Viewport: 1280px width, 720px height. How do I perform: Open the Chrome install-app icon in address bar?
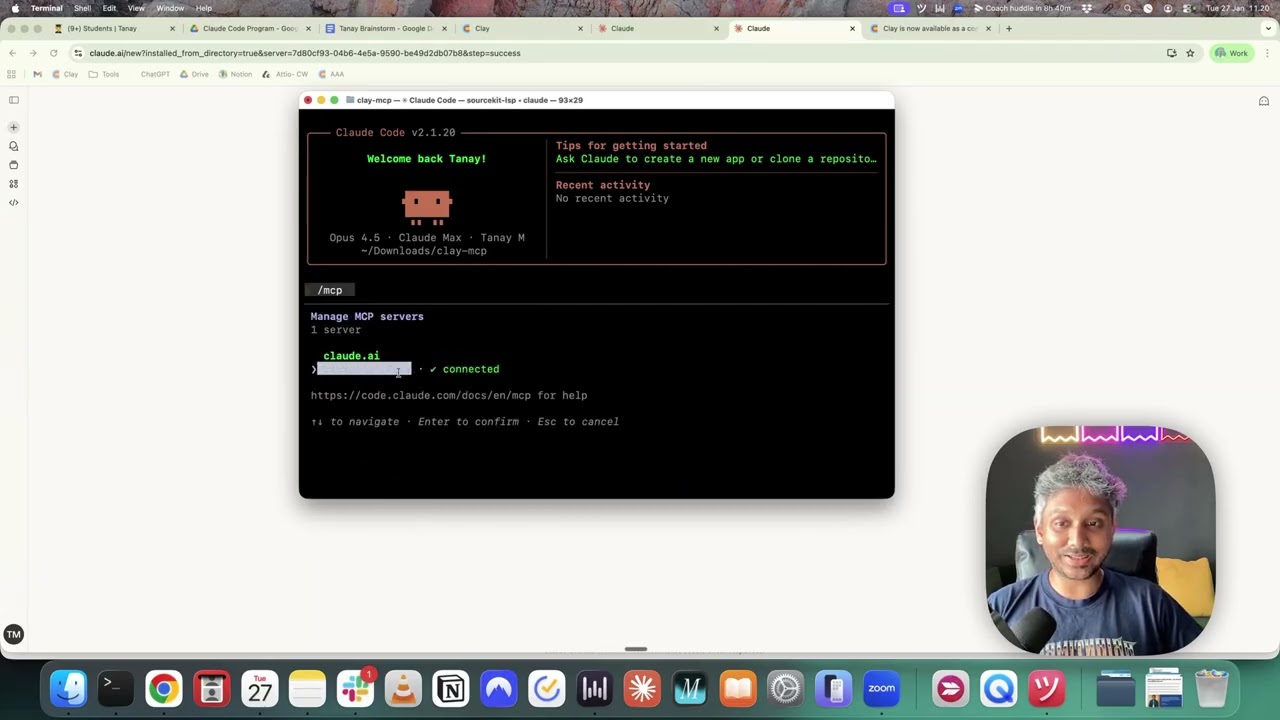[1171, 53]
